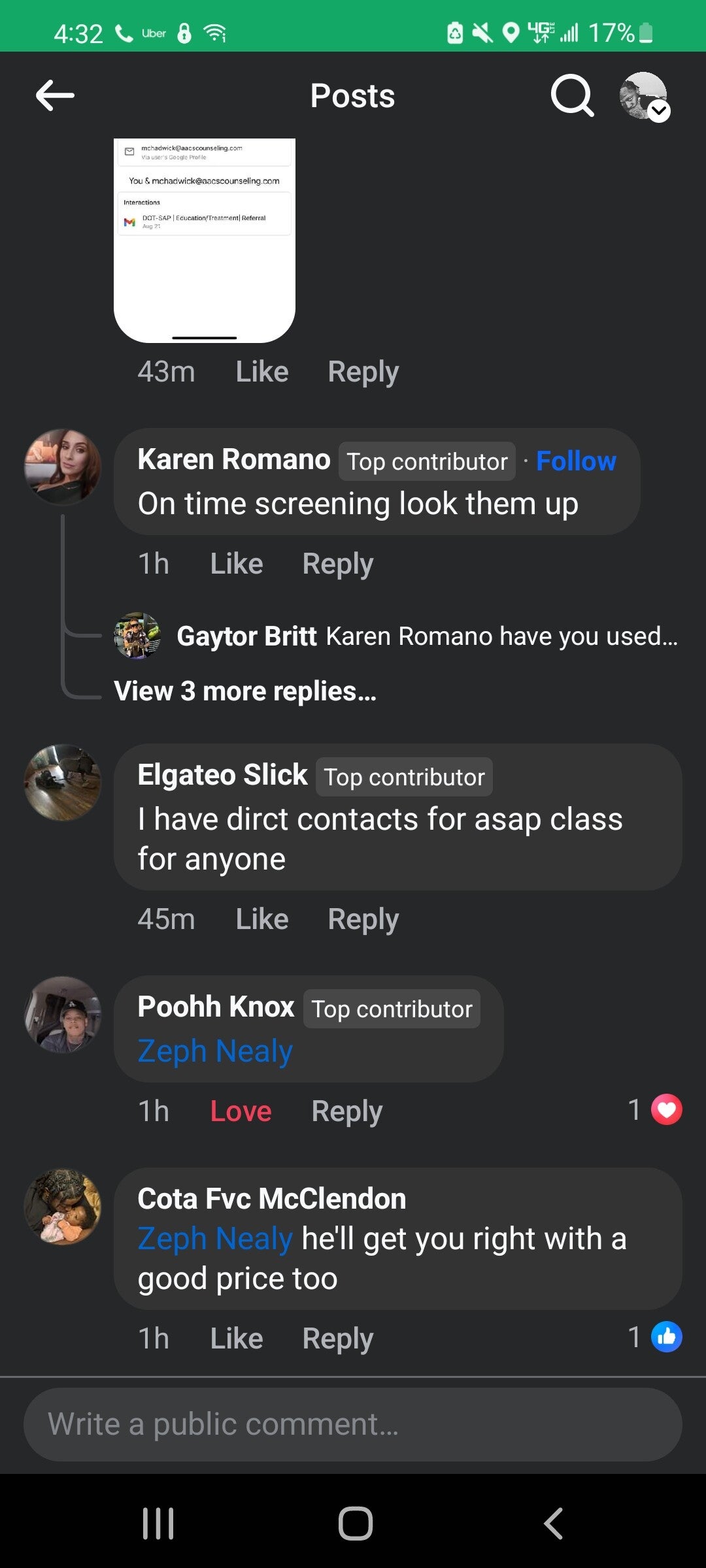Like Cota Fvc McClendon's comment
706x1568 pixels.
point(236,1338)
